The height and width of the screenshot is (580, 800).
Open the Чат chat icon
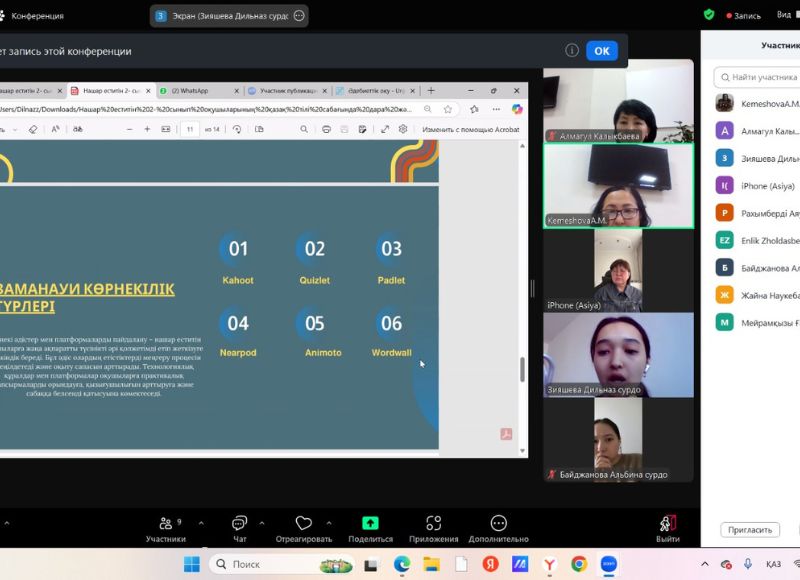(x=239, y=523)
